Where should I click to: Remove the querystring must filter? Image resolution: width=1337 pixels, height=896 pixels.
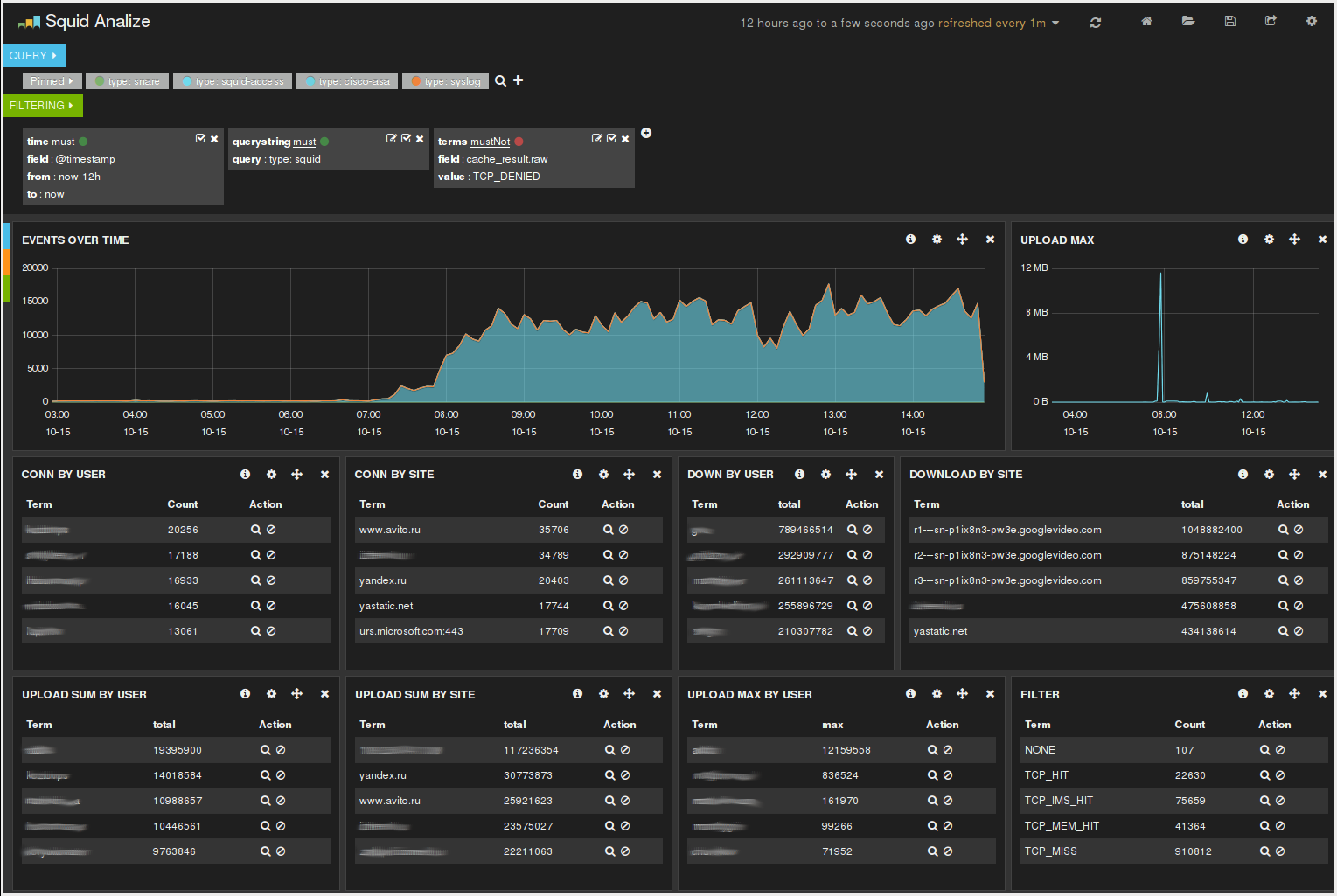(x=420, y=139)
